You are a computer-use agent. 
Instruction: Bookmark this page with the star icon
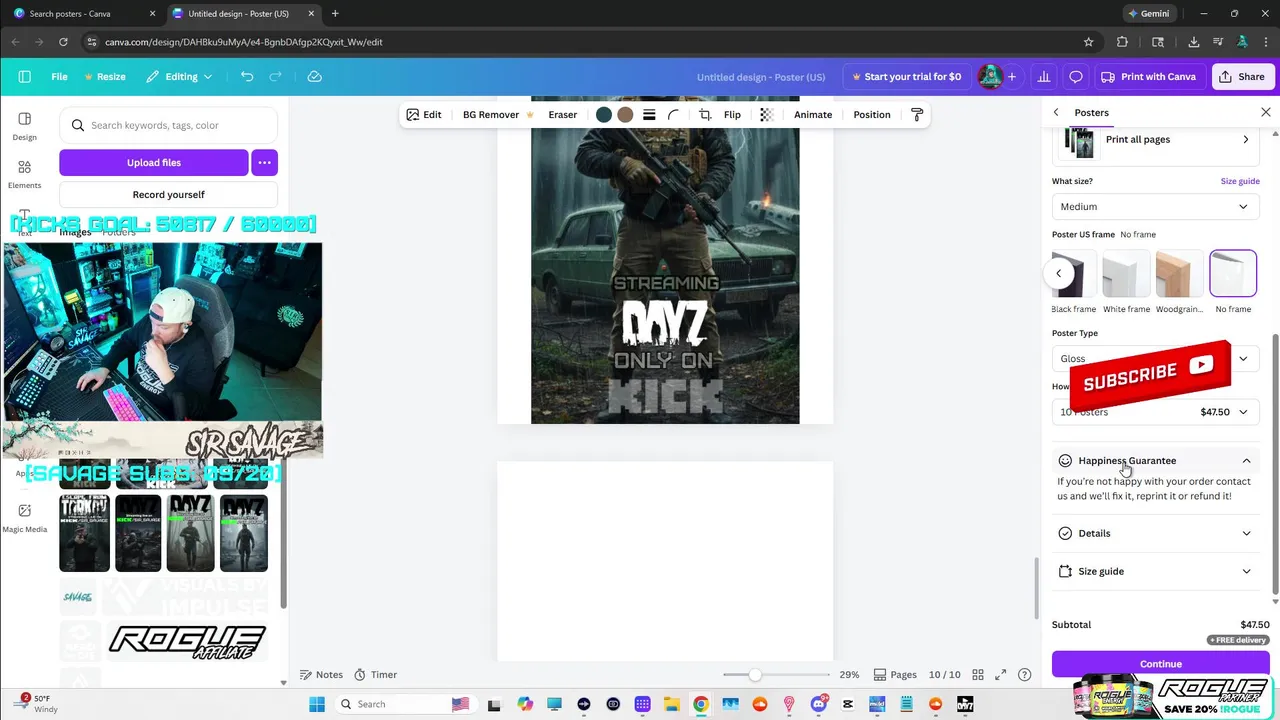1088,42
